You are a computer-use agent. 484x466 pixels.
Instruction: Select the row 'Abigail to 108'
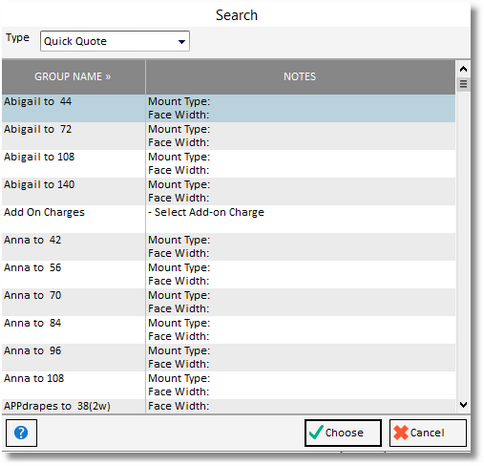point(228,164)
